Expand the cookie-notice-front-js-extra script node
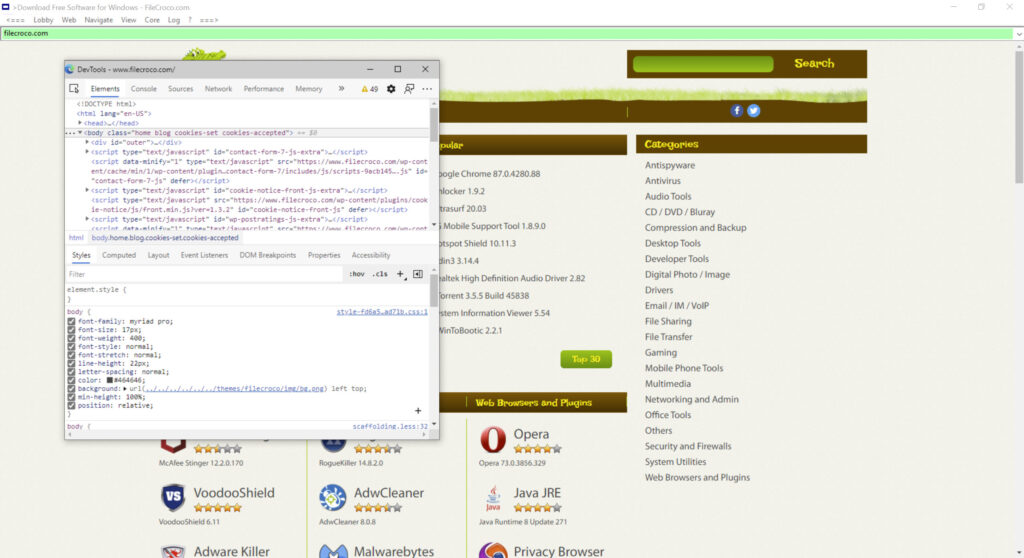Image resolution: width=1024 pixels, height=558 pixels. coord(87,190)
